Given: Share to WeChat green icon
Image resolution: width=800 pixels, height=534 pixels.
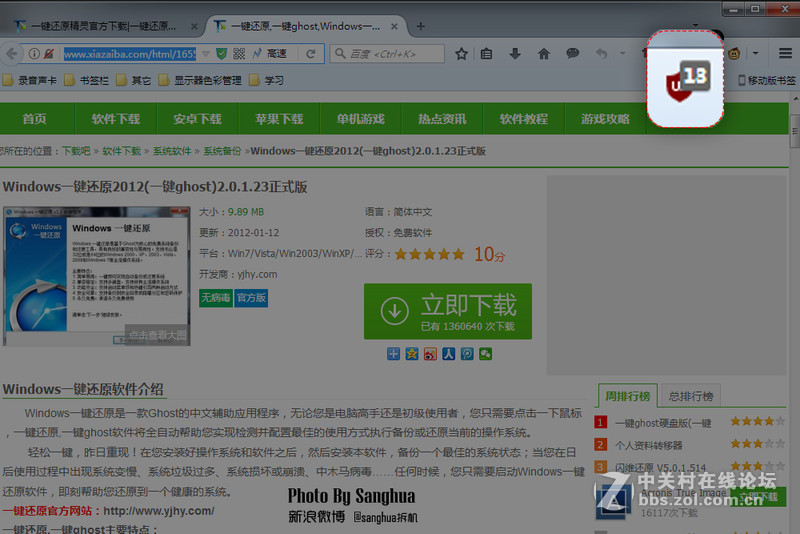Looking at the screenshot, I should (485, 354).
